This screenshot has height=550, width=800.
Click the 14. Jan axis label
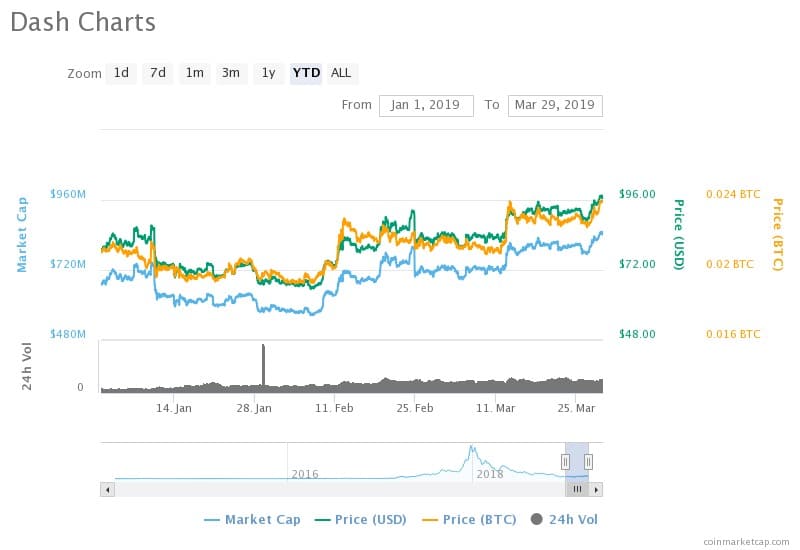[174, 409]
